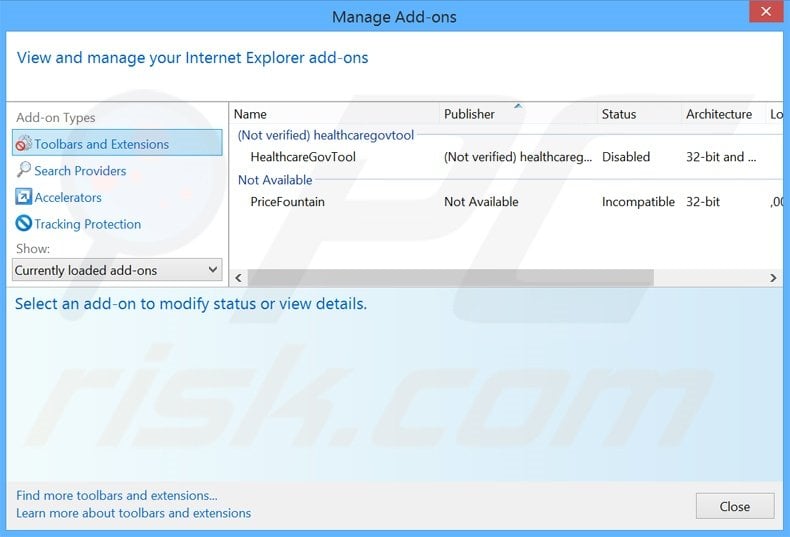Click the horizontal scrollbar left arrow
The height and width of the screenshot is (537, 790).
tap(238, 278)
